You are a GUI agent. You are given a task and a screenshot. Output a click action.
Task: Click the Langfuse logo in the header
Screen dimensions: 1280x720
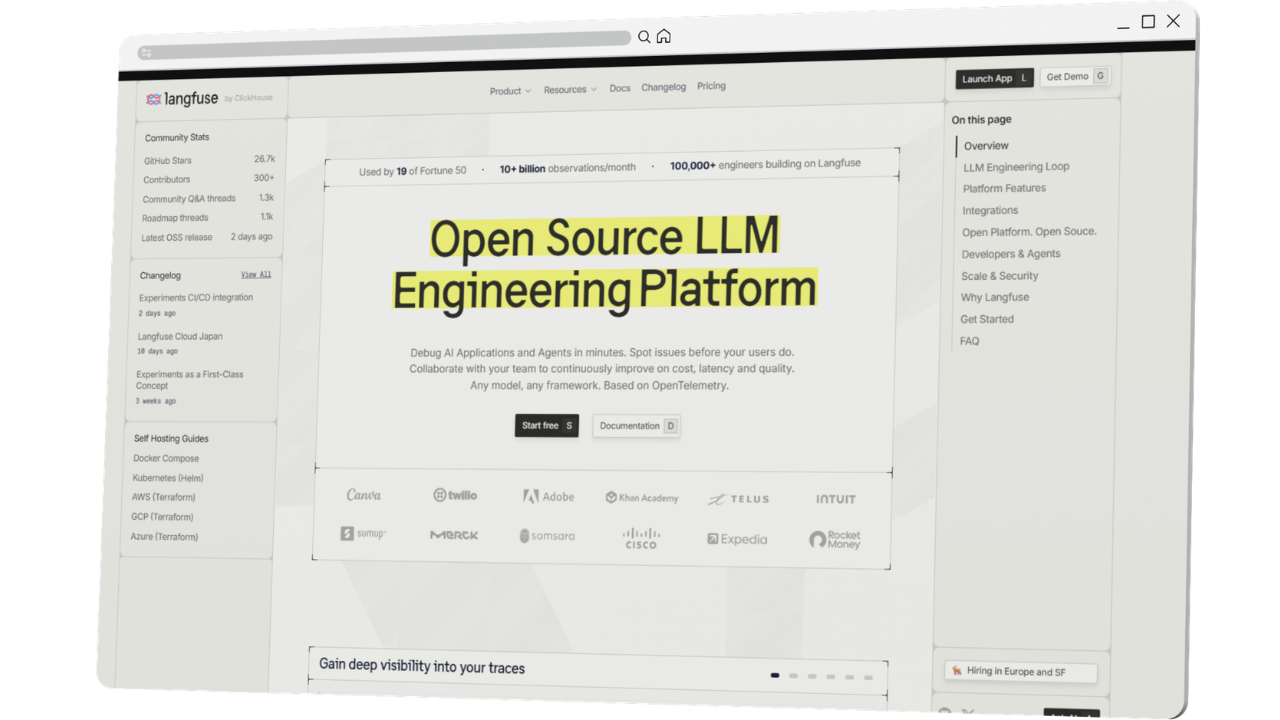182,99
